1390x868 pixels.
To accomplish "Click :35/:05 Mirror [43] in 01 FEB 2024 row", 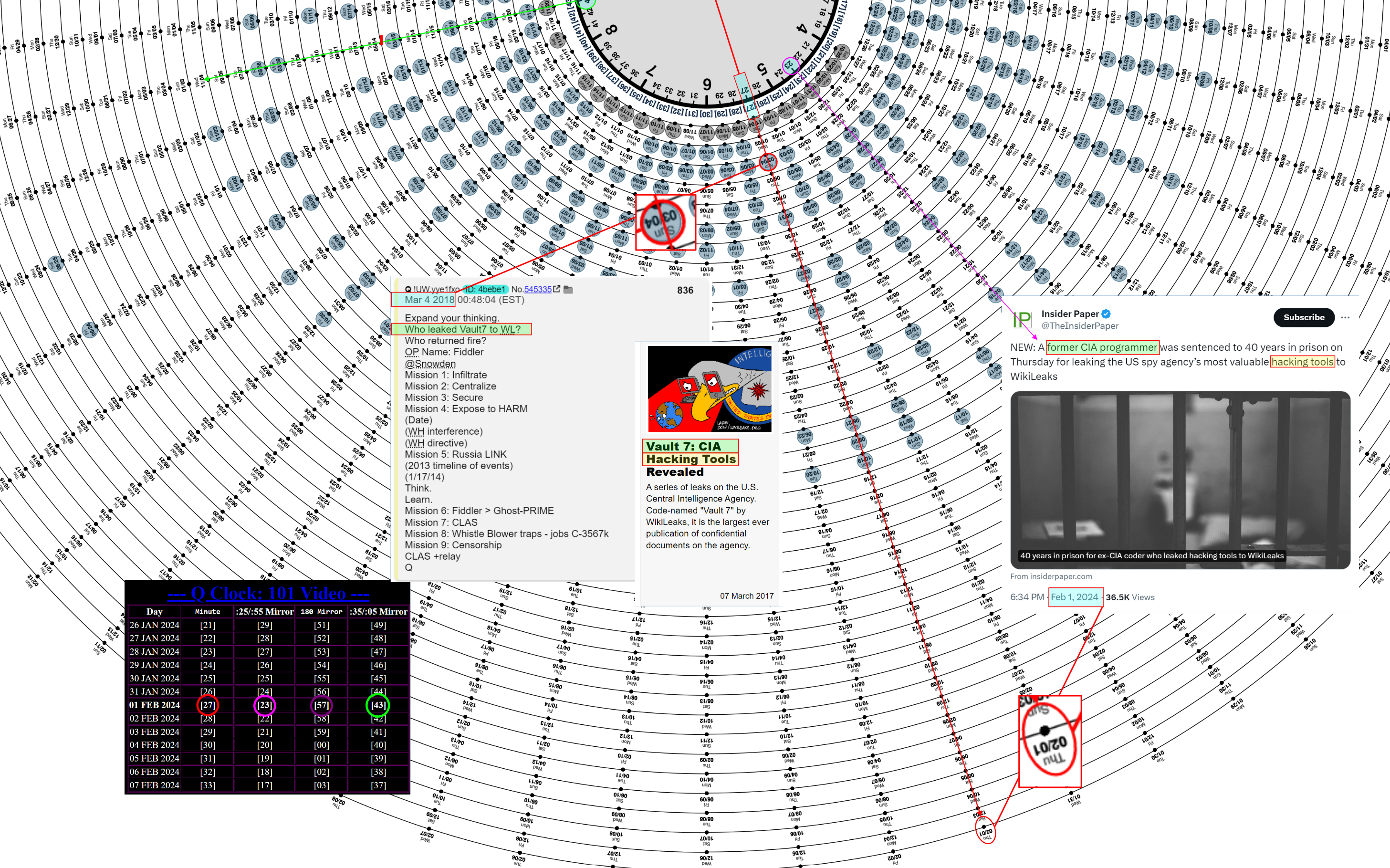I will [378, 705].
